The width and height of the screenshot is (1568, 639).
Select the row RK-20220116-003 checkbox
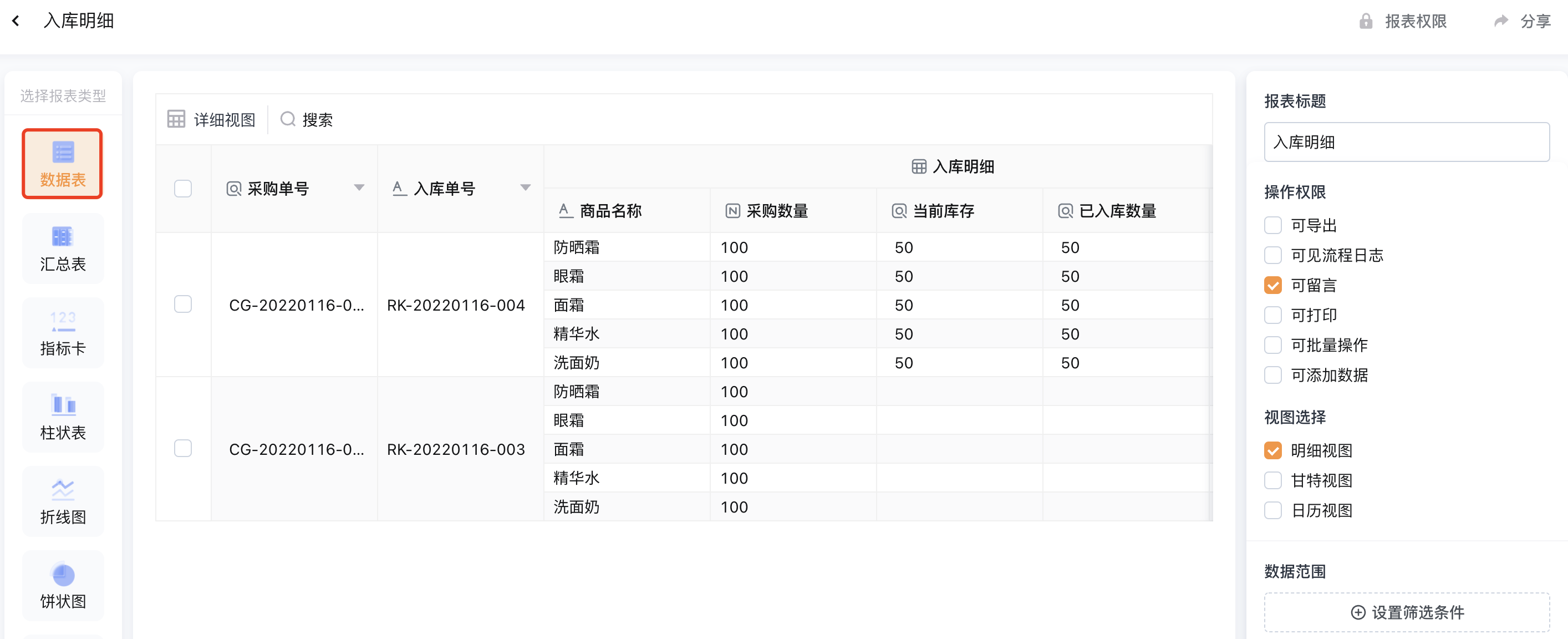(182, 448)
